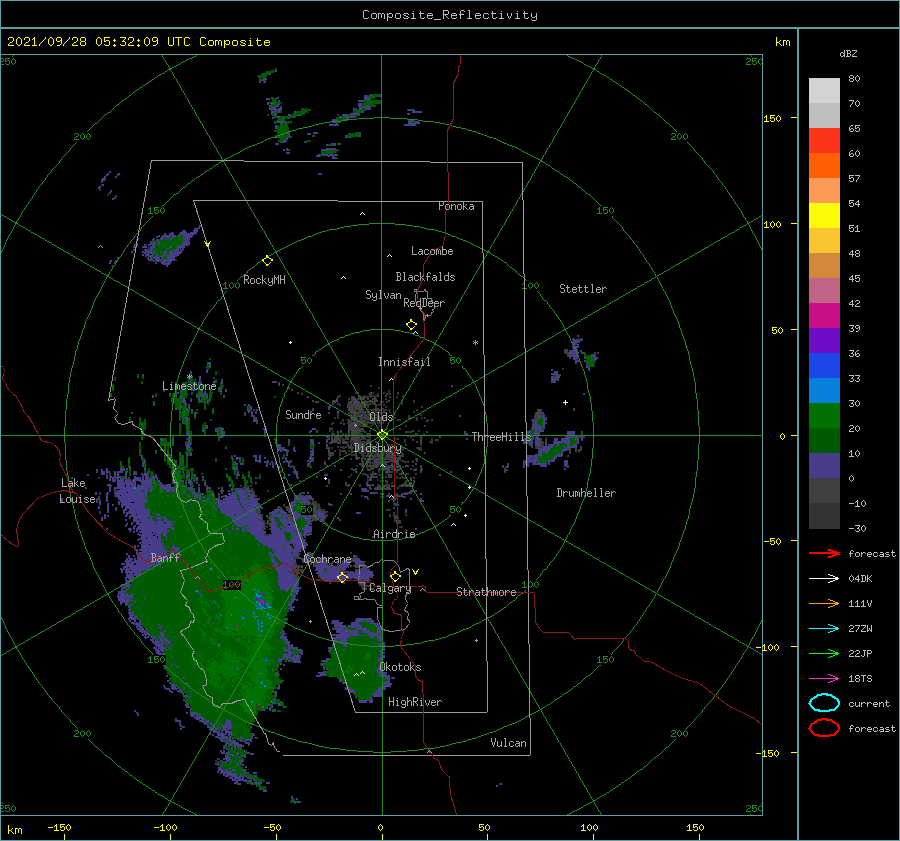This screenshot has width=900, height=841.
Task: Click the yellow diamond marker below Cochrane
Action: pos(342,577)
